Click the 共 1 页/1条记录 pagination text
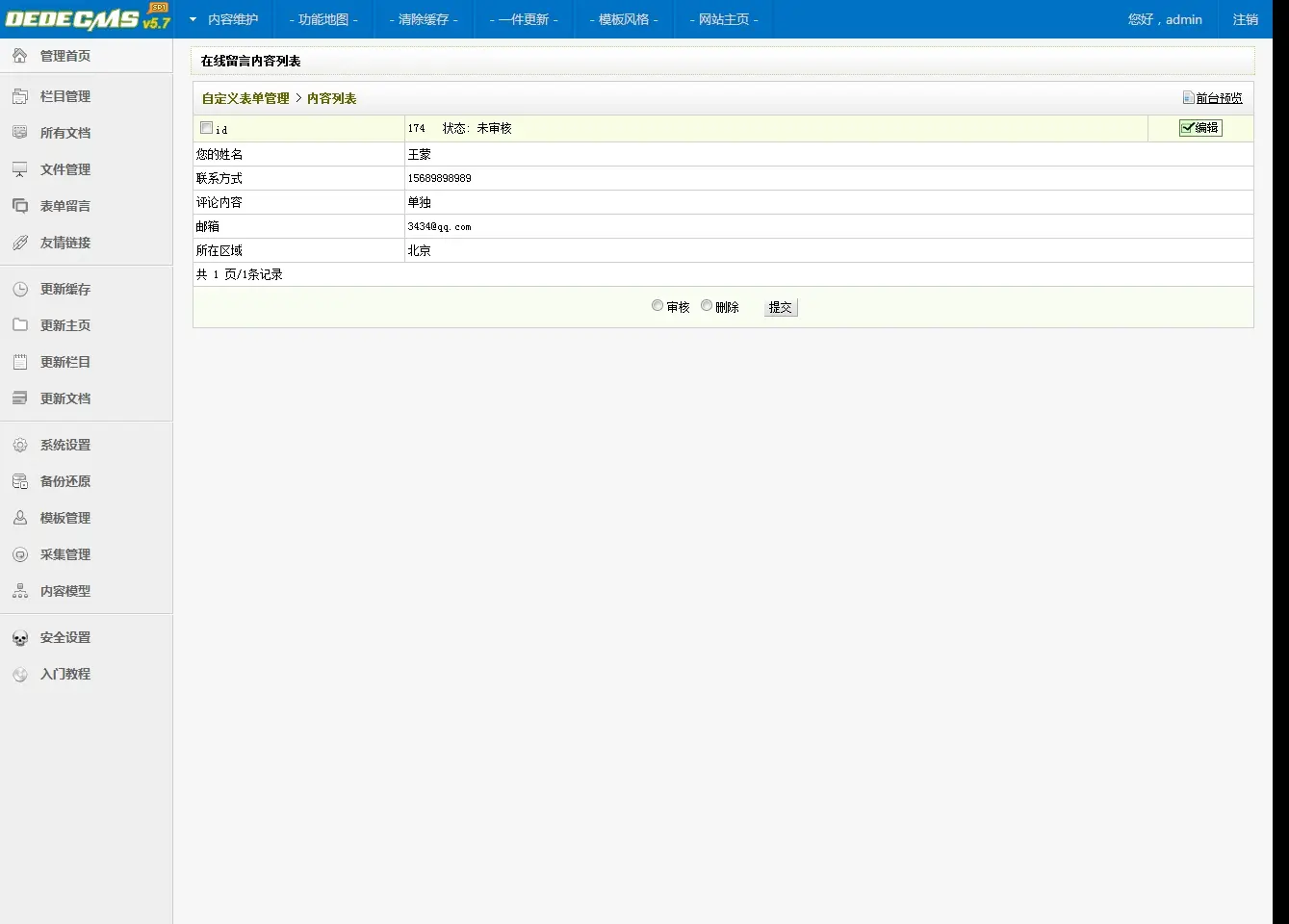The height and width of the screenshot is (924, 1289). [x=240, y=274]
